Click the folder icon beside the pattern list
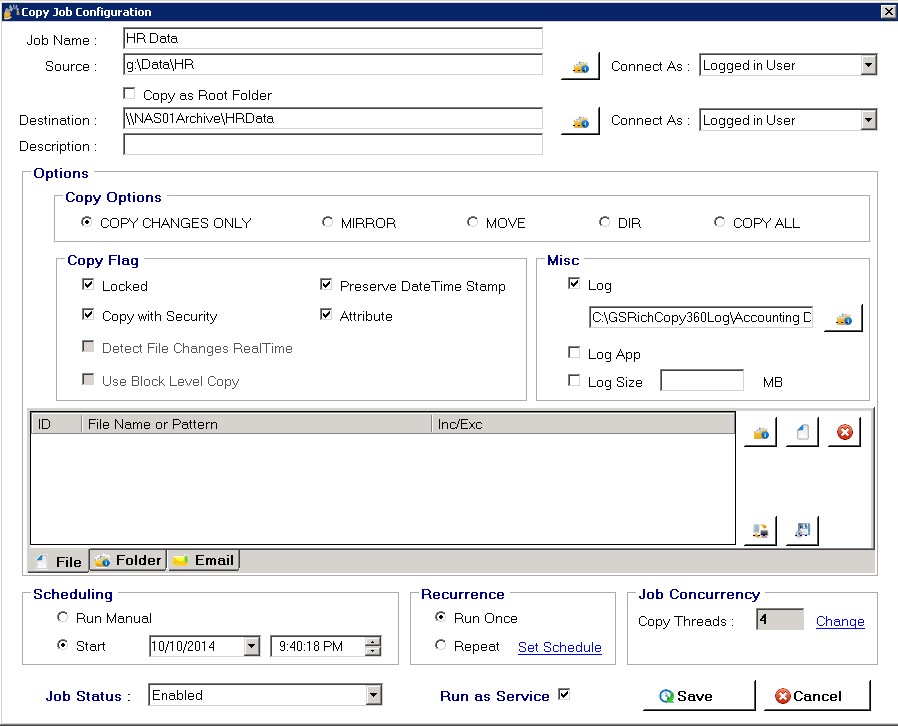Viewport: 898px width, 726px height. [x=760, y=433]
